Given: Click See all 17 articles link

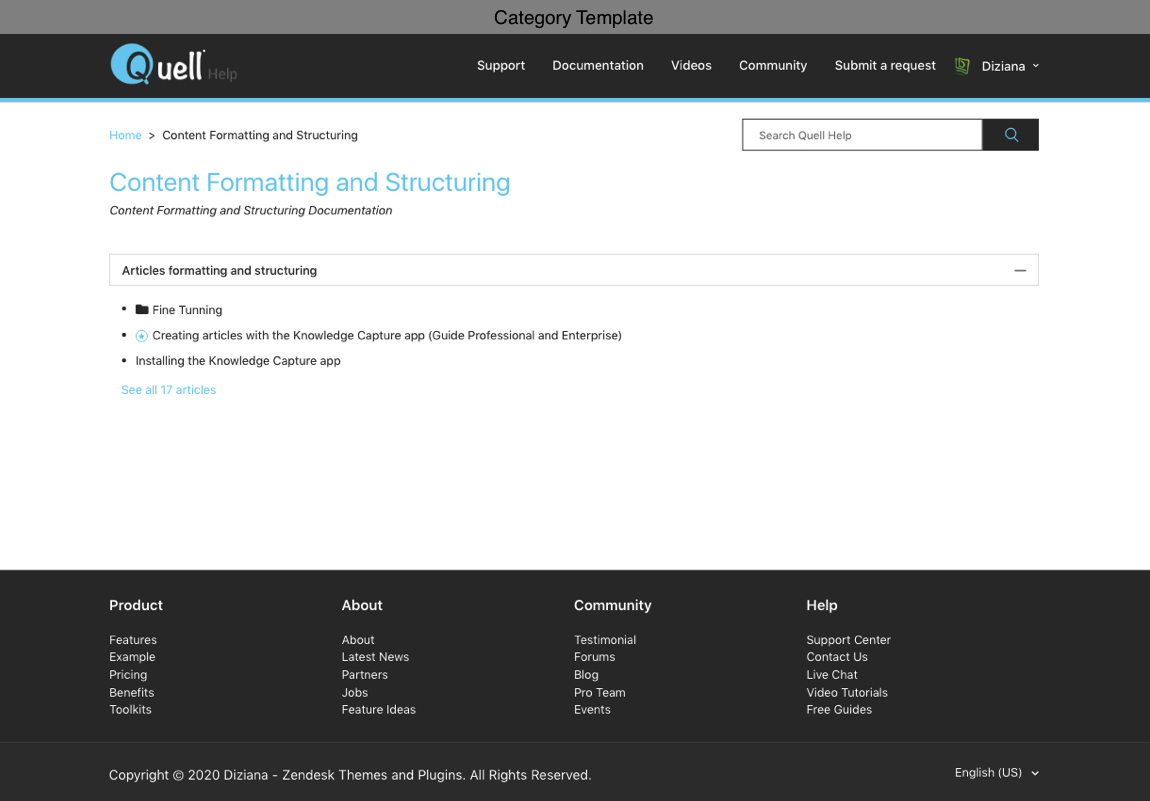Looking at the screenshot, I should (168, 390).
